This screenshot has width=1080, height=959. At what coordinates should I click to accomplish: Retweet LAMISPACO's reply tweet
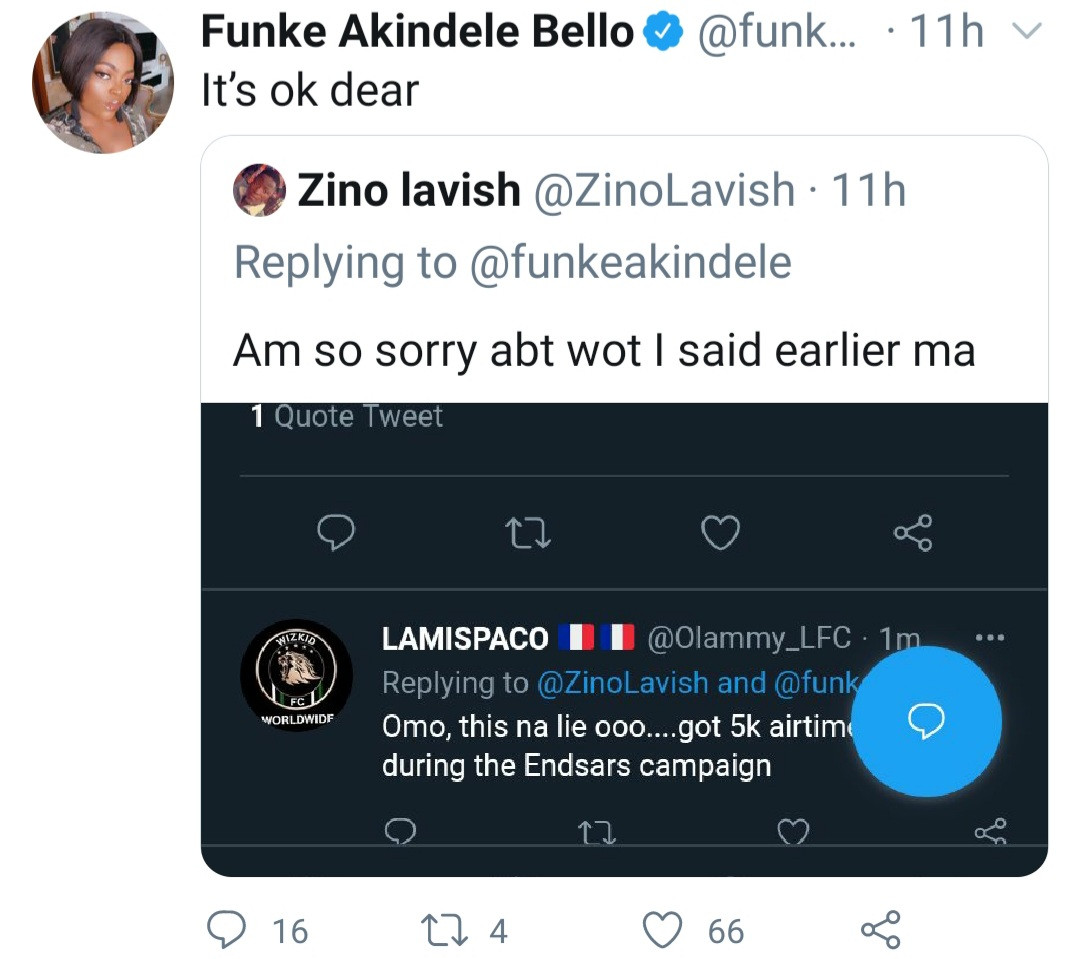[x=596, y=830]
